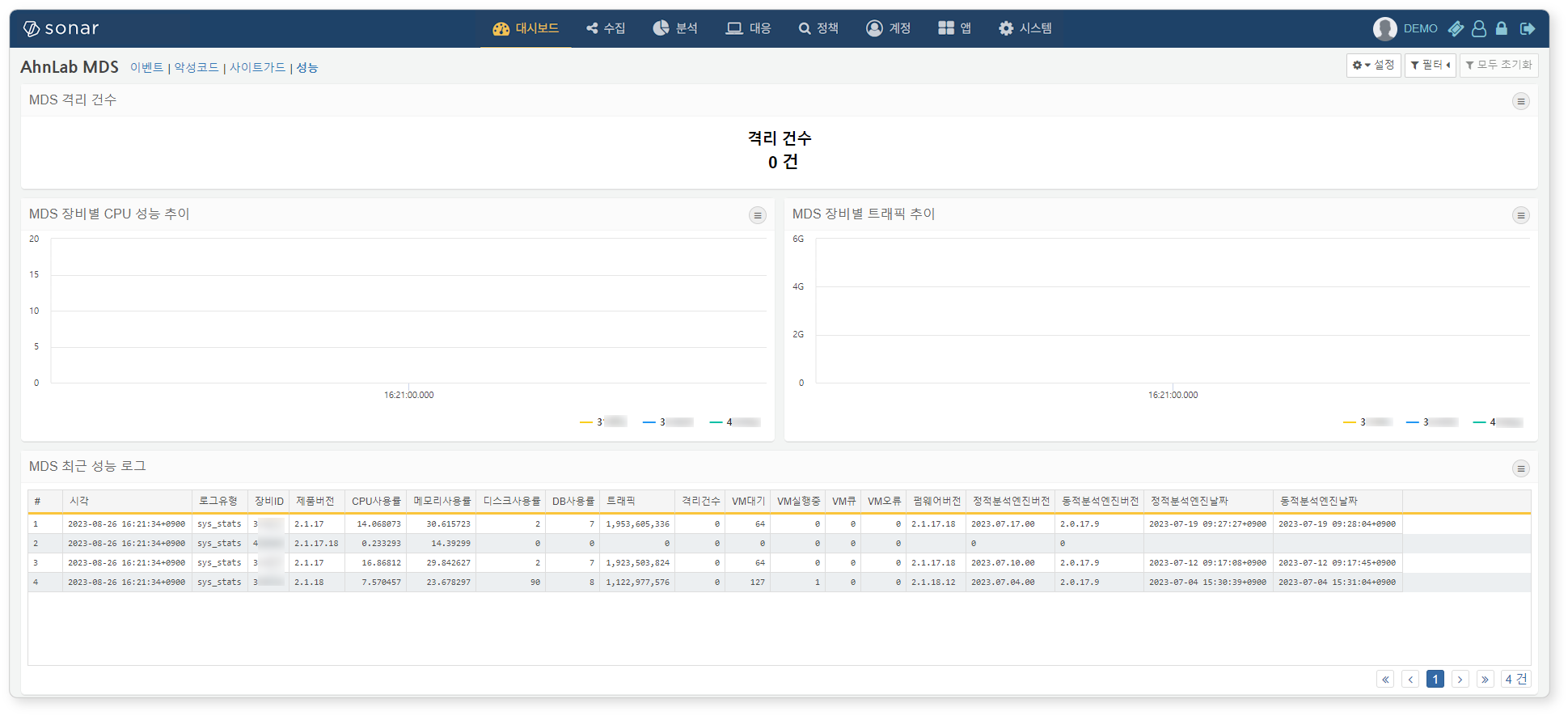The height and width of the screenshot is (716, 1568).
Task: Open the 수집 menu
Action: [x=606, y=28]
